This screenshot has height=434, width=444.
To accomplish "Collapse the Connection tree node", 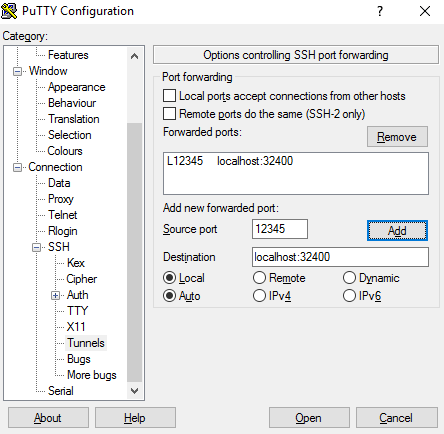I will 17,167.
